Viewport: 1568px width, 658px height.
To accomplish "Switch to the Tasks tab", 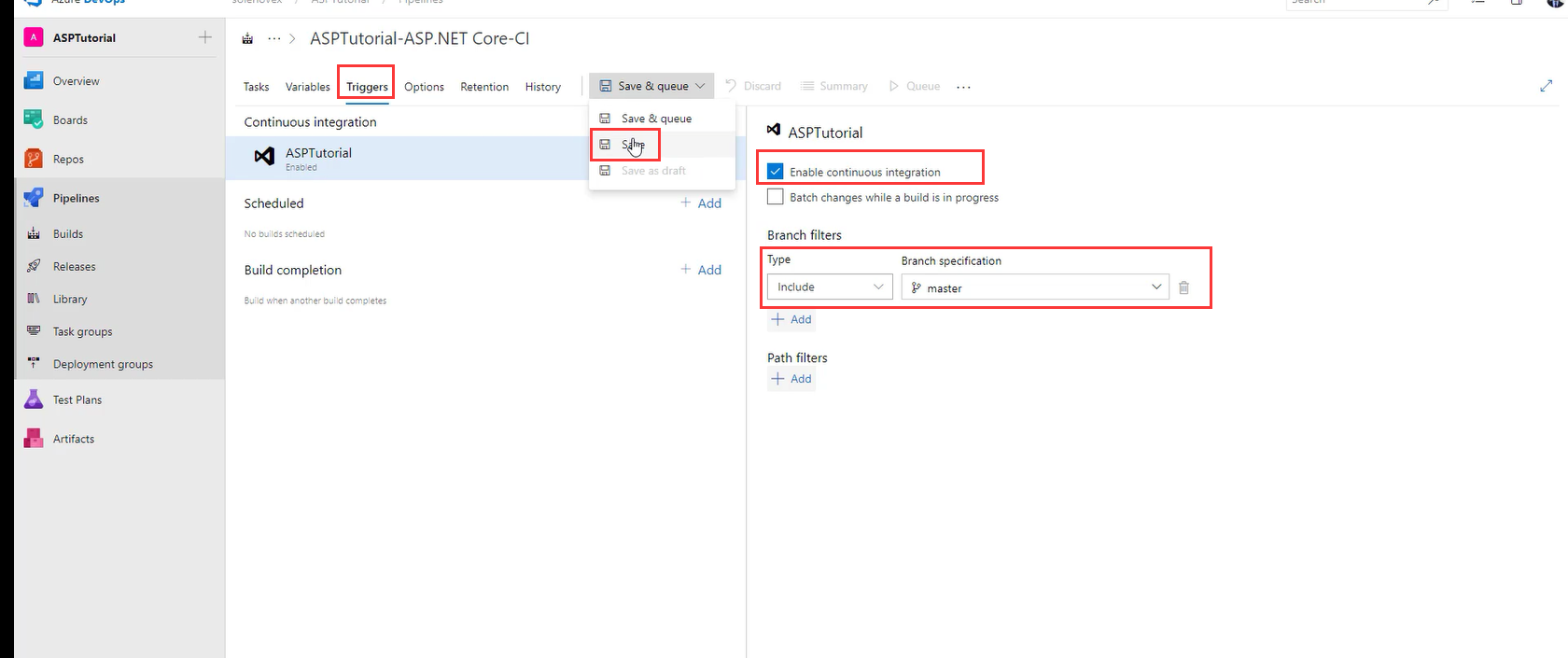I will coord(256,87).
